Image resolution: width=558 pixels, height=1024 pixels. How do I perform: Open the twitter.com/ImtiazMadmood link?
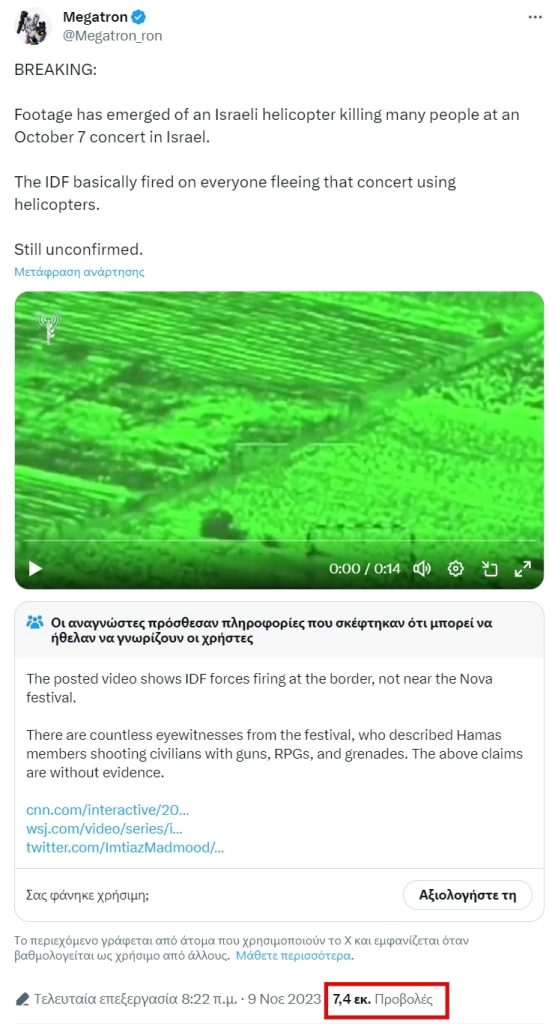125,848
